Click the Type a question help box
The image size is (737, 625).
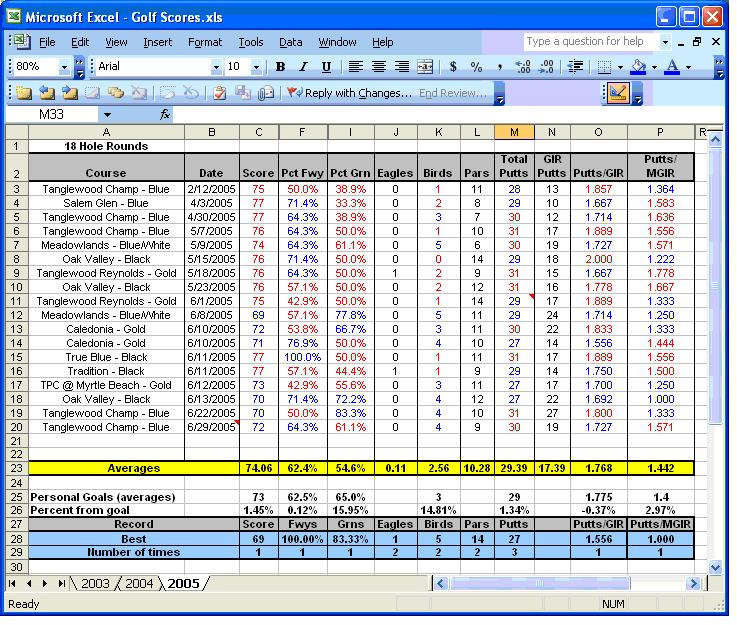(588, 42)
